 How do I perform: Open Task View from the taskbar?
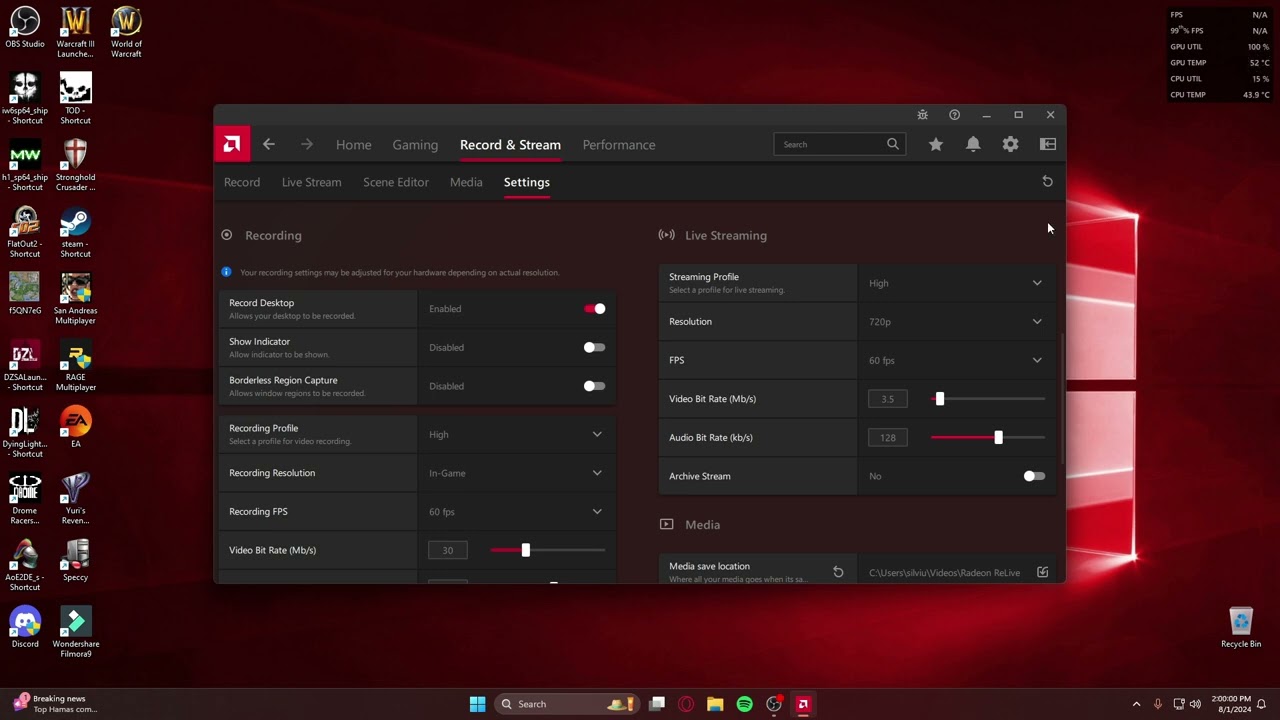[x=657, y=704]
